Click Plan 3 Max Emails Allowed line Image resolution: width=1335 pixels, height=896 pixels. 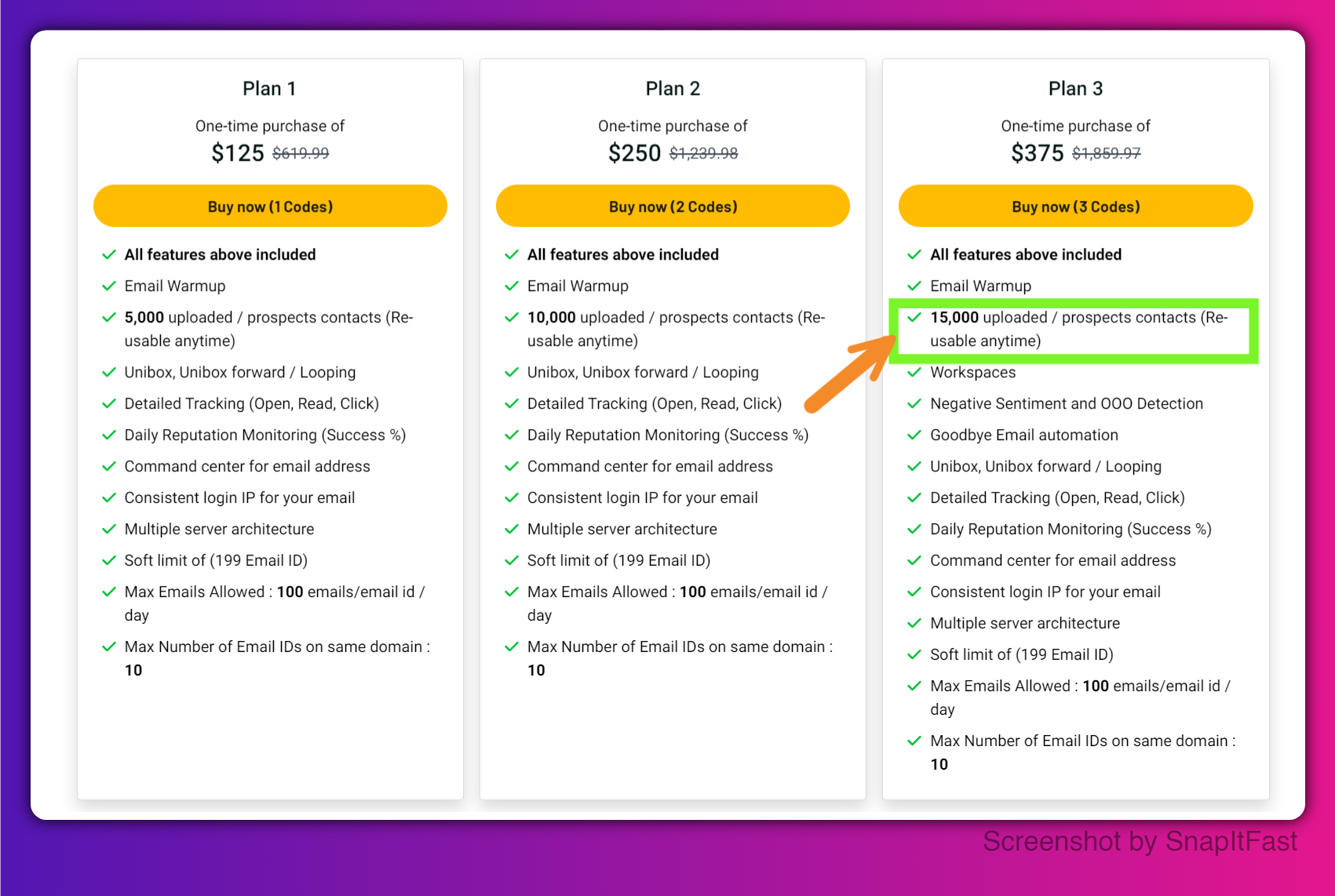click(1080, 697)
